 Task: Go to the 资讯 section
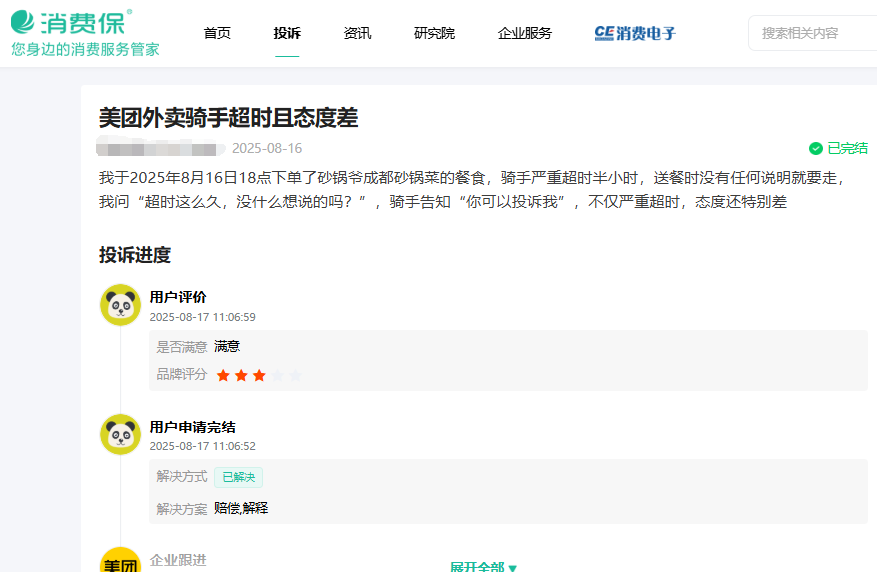coord(357,34)
